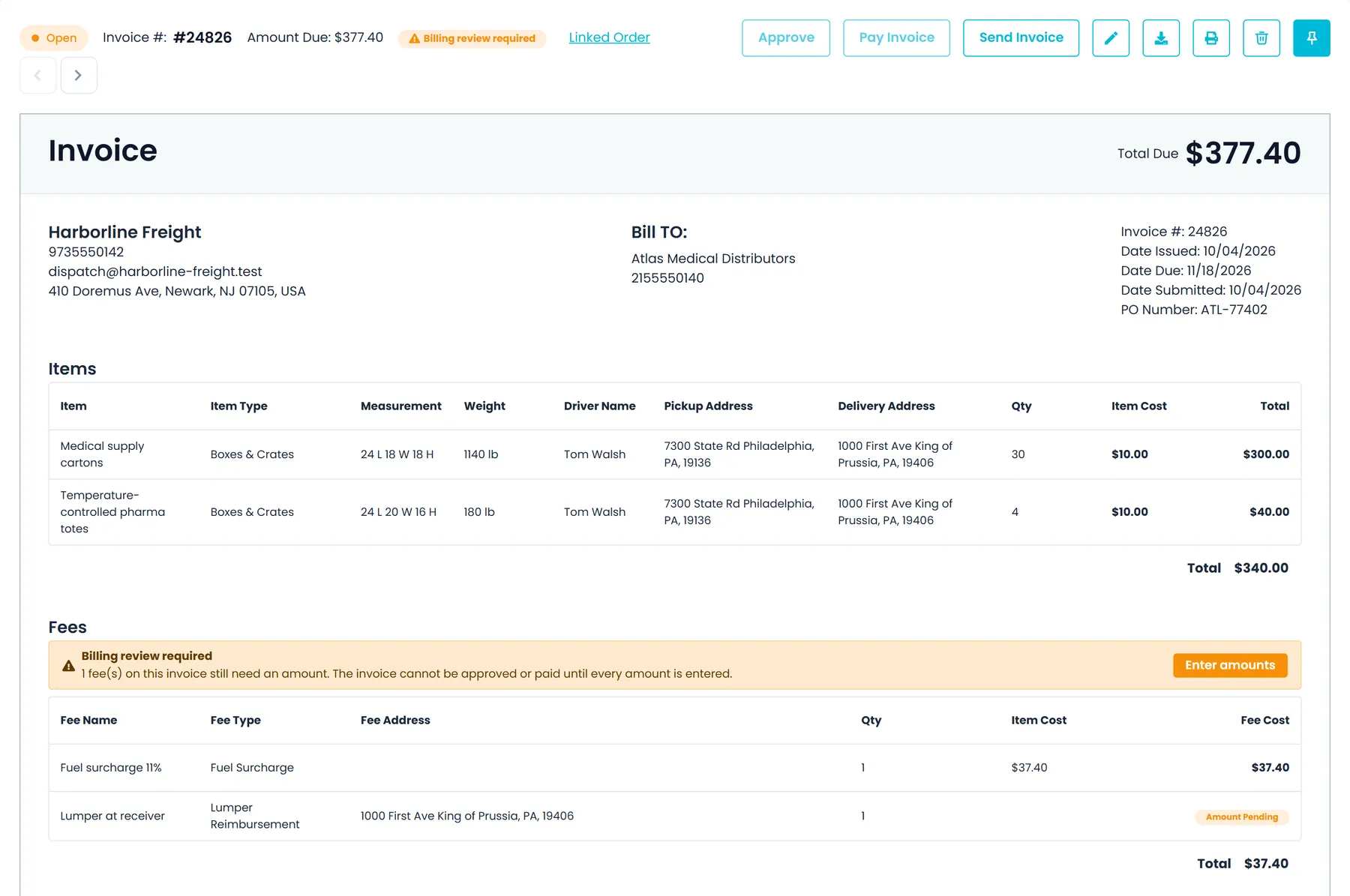Screen dimensions: 1350x896
Task: Print the invoice using the printer icon
Action: (x=1211, y=38)
